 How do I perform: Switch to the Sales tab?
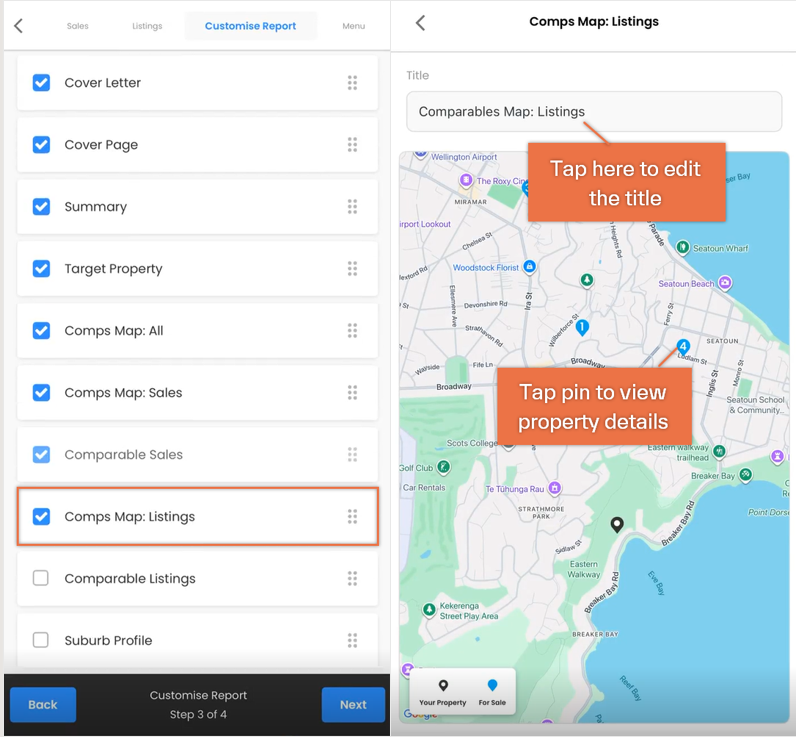pyautogui.click(x=78, y=26)
